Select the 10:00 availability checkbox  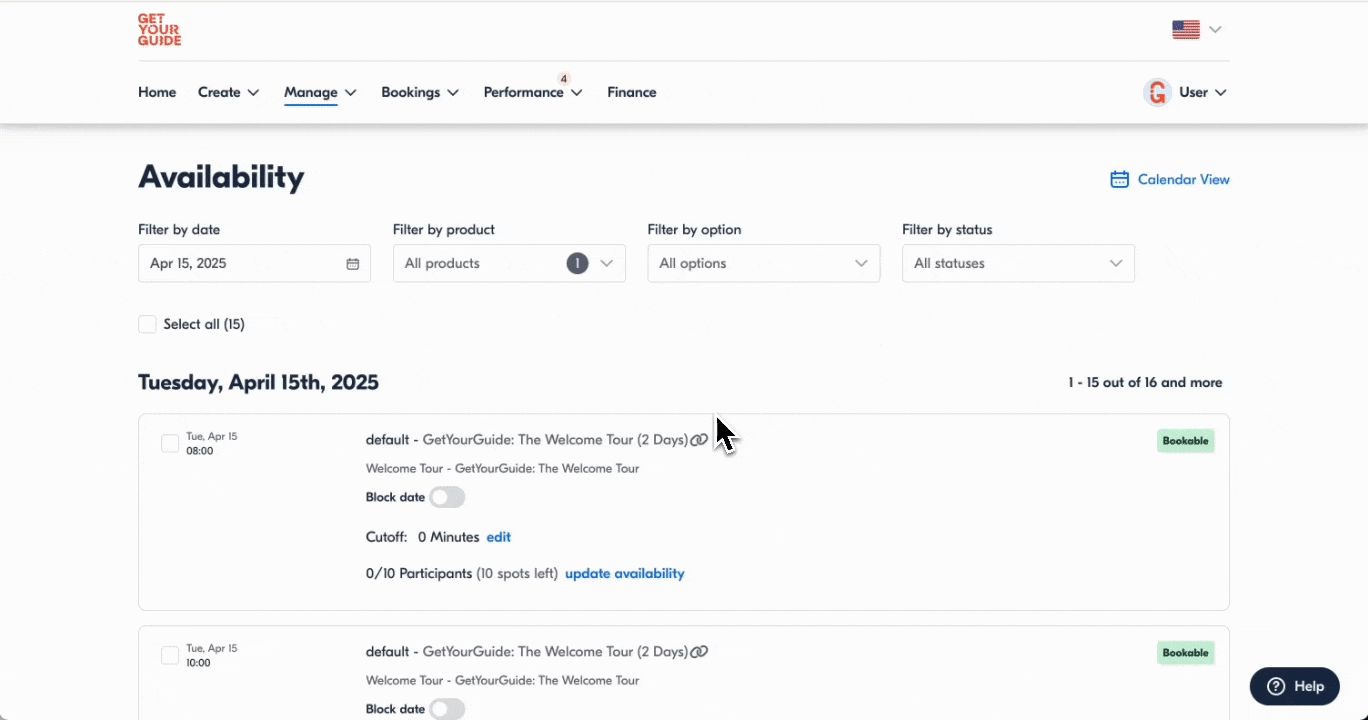tap(170, 655)
